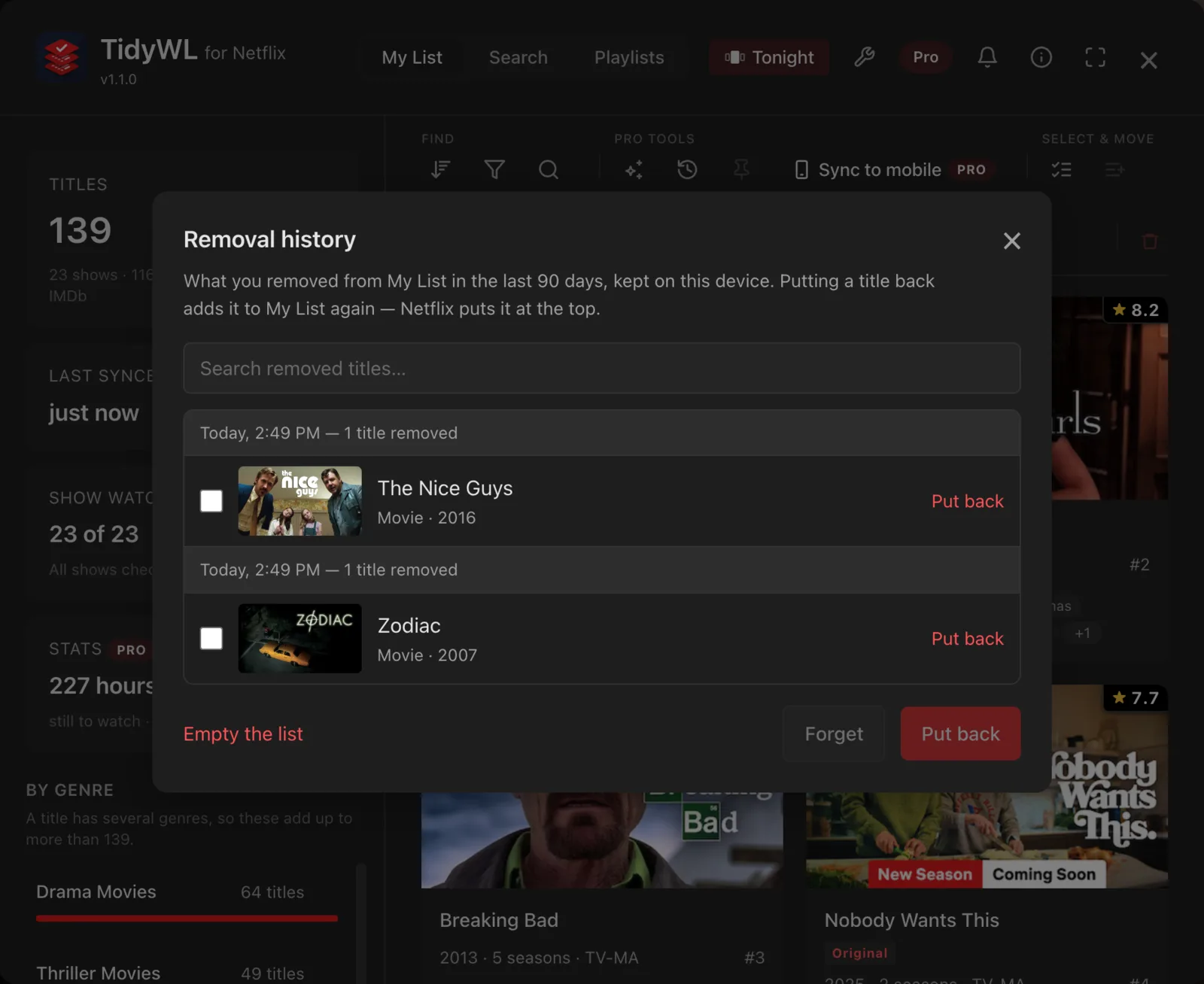Open the filter funnel icon
Image resolution: width=1204 pixels, height=984 pixels.
point(494,169)
